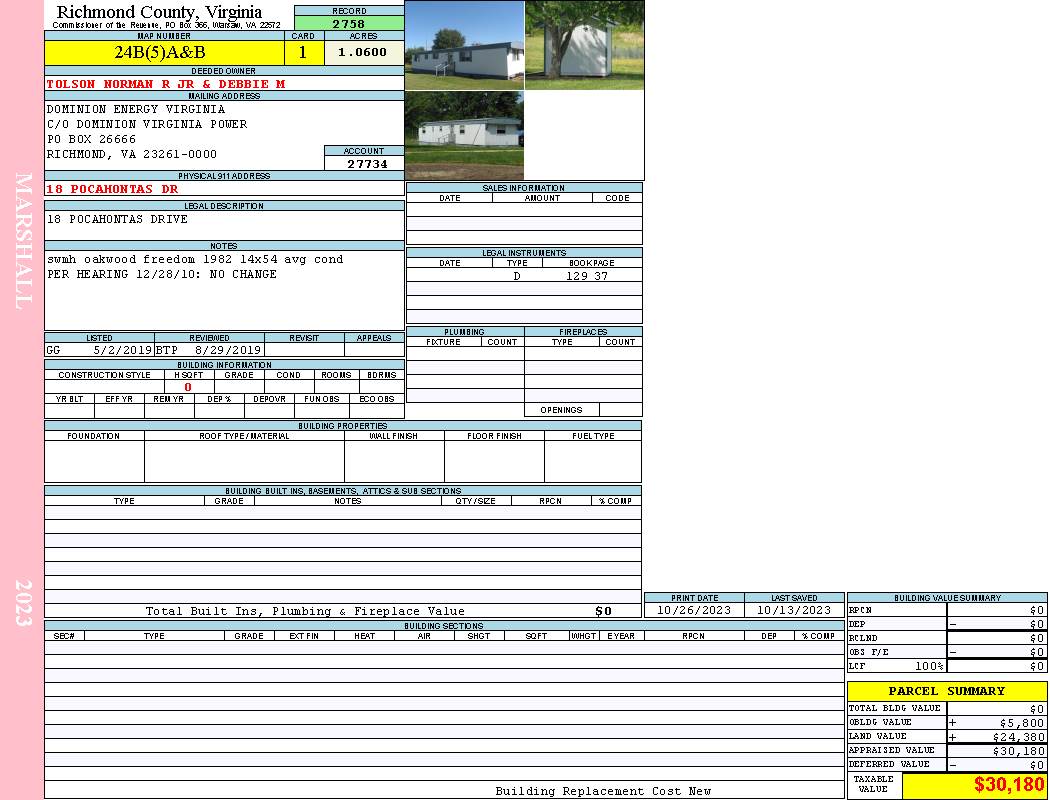1050x800 pixels.
Task: Click the last saved date 10/13/2023 field
Action: (793, 610)
